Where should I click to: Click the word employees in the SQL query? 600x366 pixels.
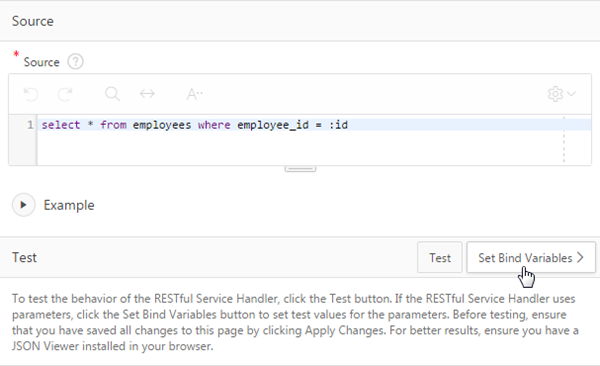162,125
